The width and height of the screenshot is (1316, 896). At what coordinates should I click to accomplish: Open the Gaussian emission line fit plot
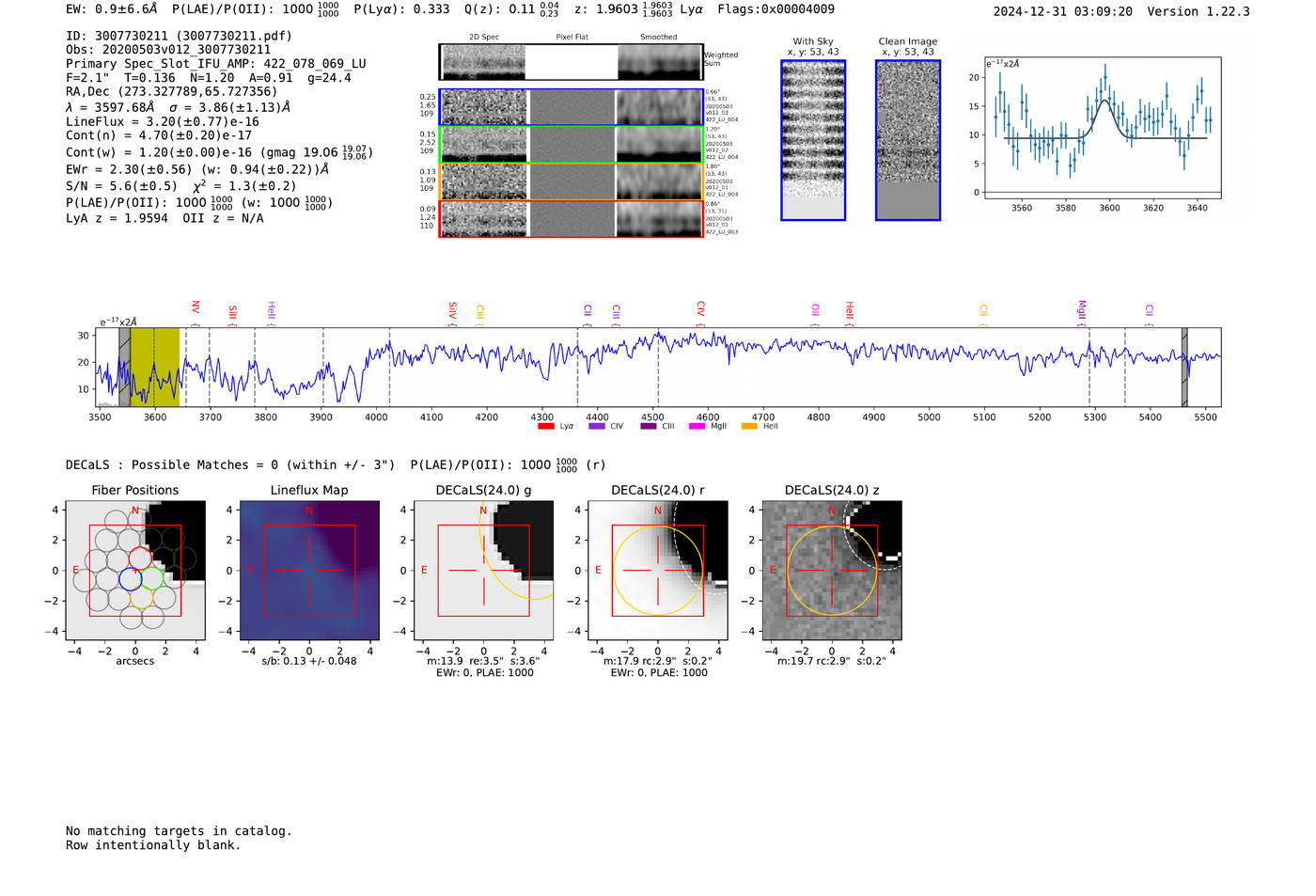pos(1102,128)
